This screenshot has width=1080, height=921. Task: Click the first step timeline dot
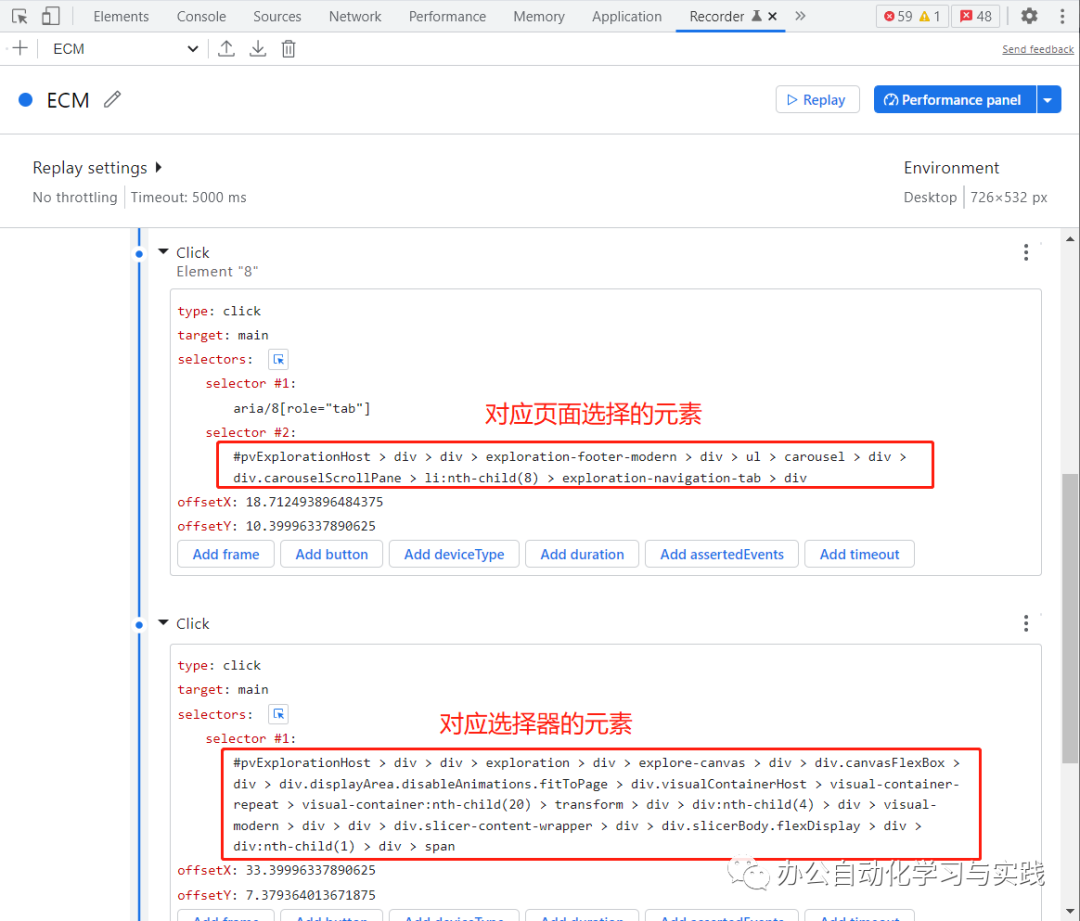pyautogui.click(x=139, y=254)
